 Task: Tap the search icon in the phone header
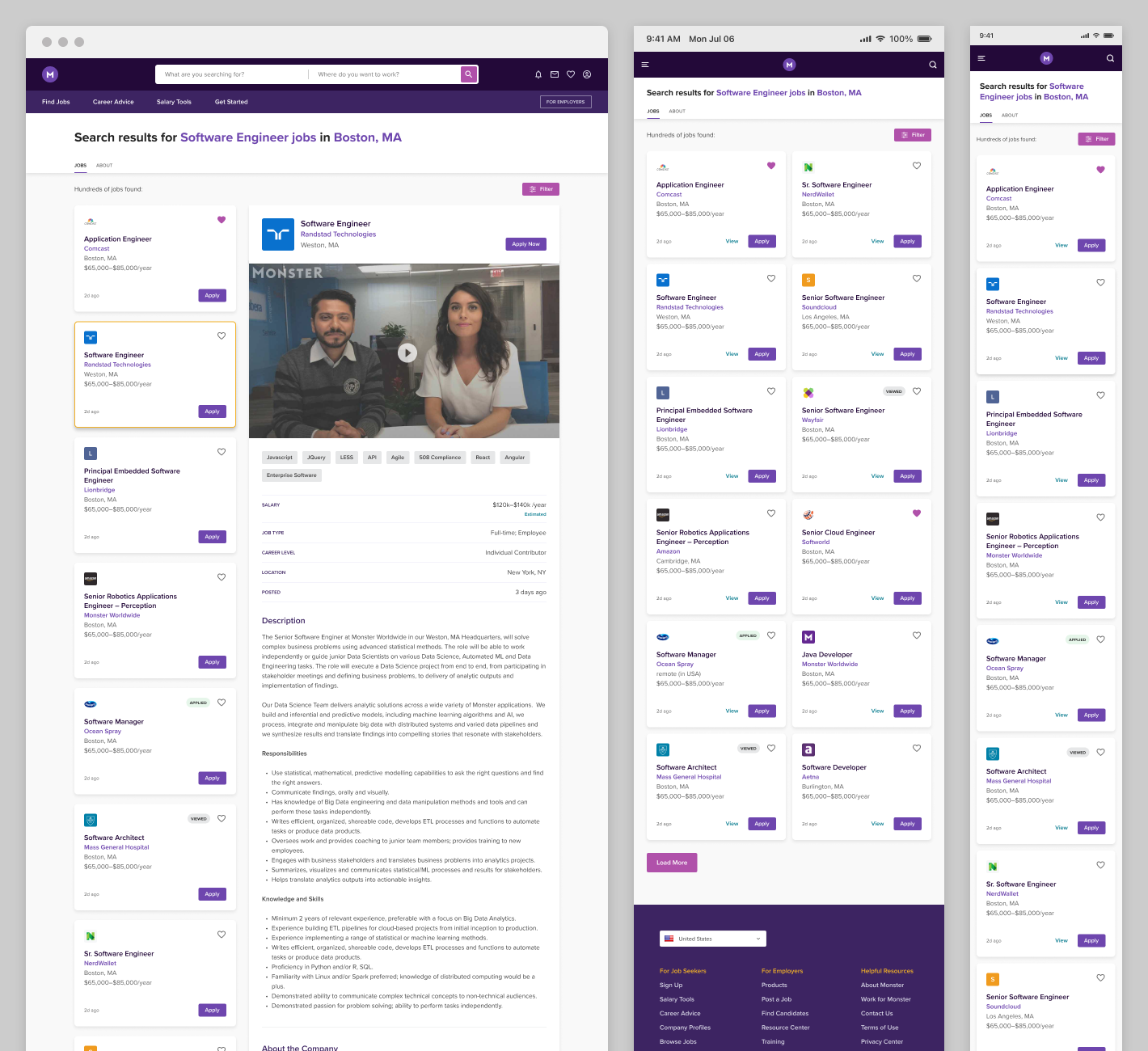pyautogui.click(x=1110, y=58)
